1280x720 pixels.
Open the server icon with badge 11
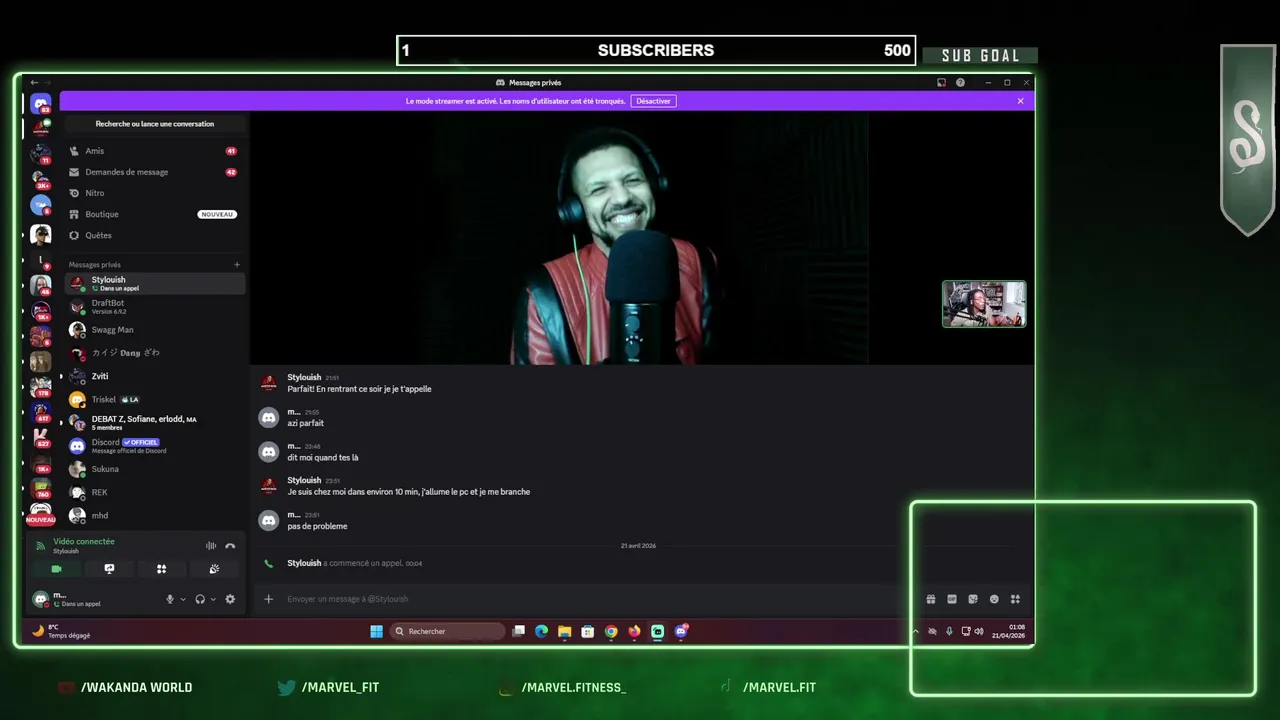click(40, 154)
